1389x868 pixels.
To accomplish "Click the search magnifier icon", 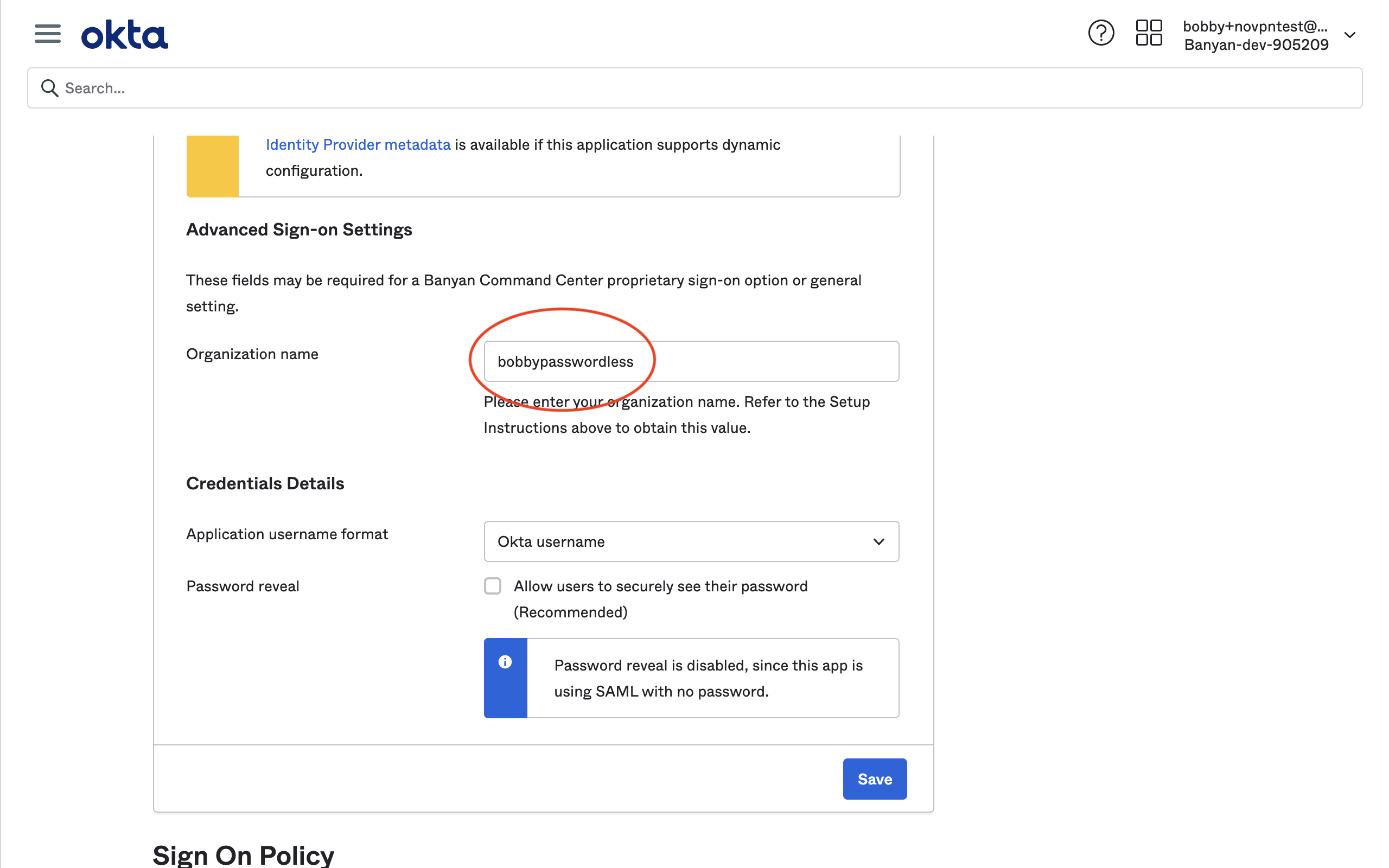I will (x=49, y=88).
